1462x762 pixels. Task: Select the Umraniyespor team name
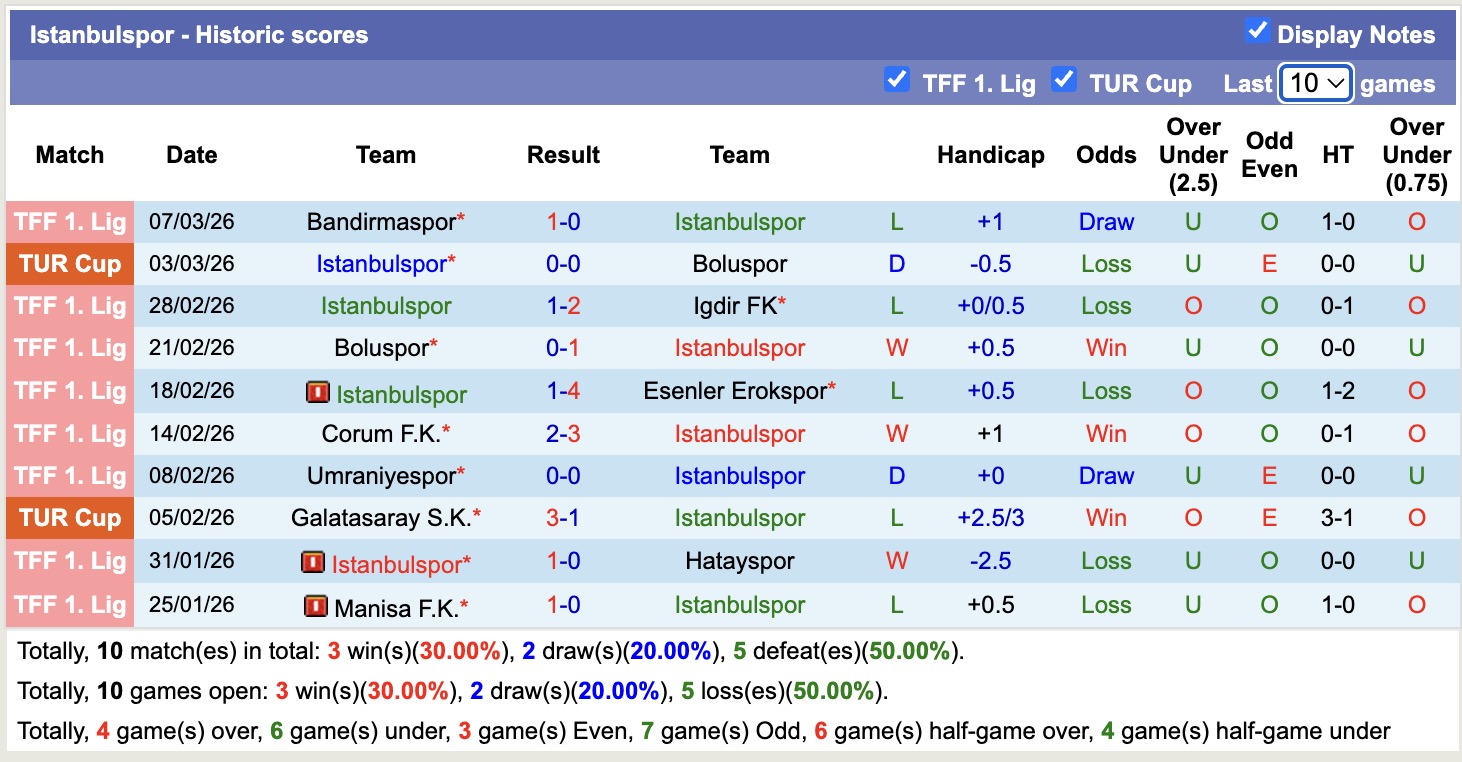(x=381, y=476)
